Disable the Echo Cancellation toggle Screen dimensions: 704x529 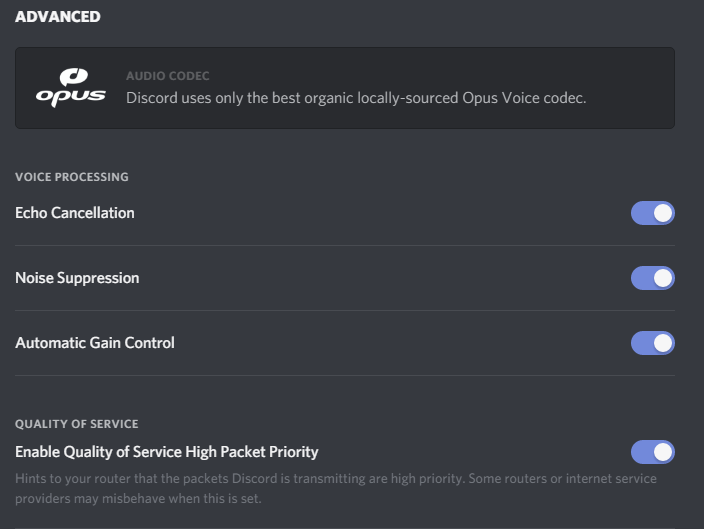pos(652,213)
